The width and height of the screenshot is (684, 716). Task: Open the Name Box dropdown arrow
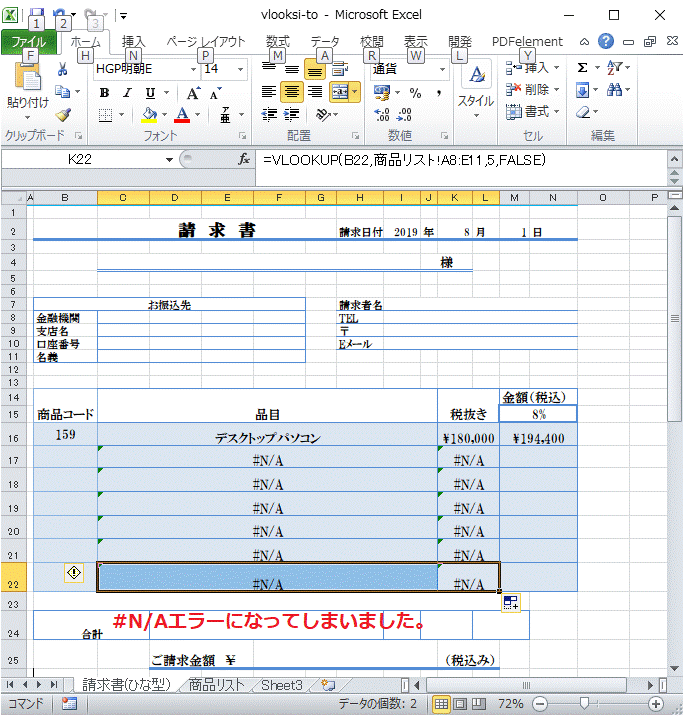169,160
